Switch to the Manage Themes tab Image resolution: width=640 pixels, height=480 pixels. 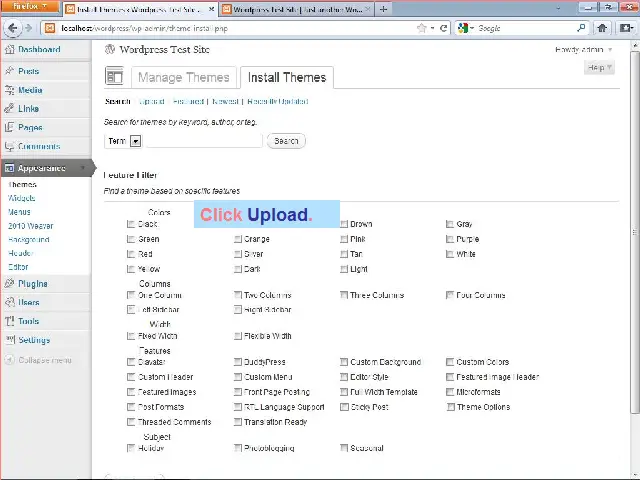point(184,77)
